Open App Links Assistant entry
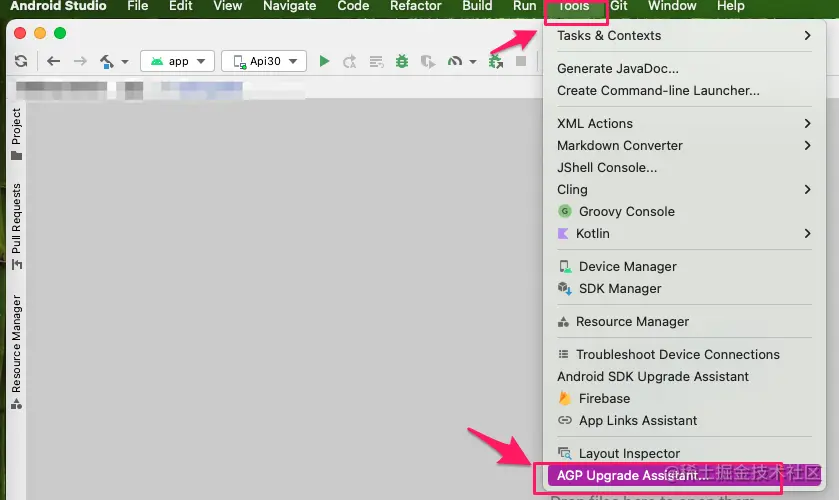The image size is (839, 500). click(684, 420)
